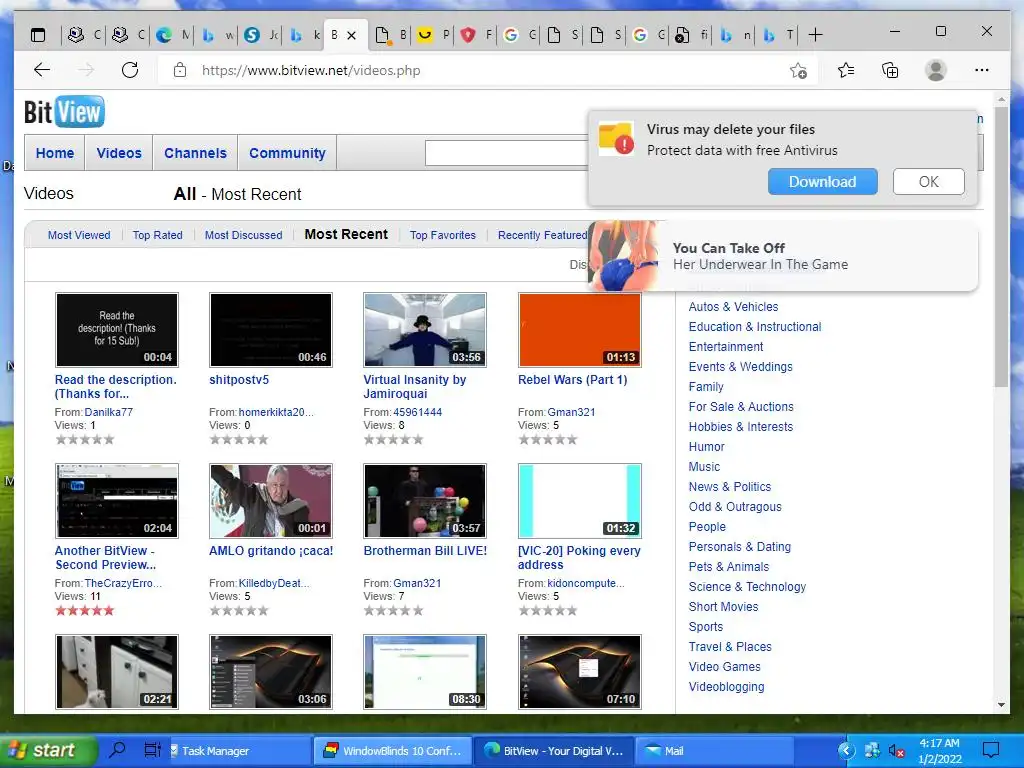Open the AMLO gritando video thumbnail
The height and width of the screenshot is (768, 1024).
point(271,501)
